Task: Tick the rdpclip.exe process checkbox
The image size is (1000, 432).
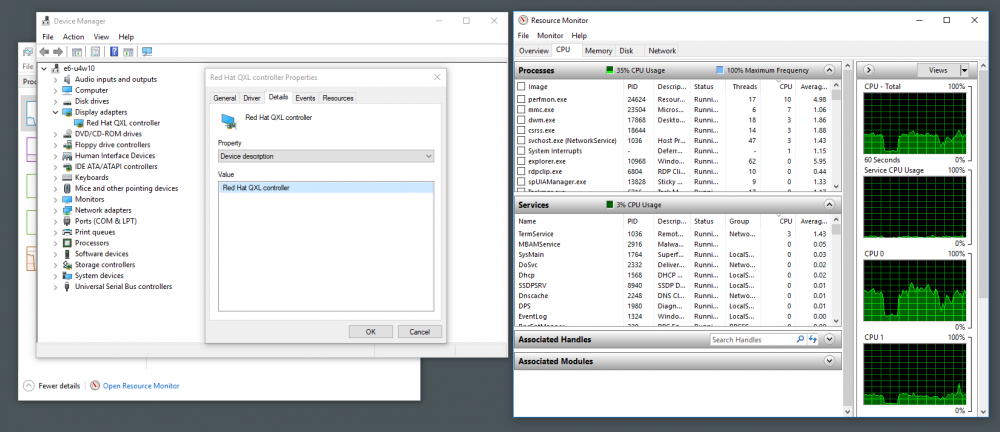Action: [x=522, y=172]
